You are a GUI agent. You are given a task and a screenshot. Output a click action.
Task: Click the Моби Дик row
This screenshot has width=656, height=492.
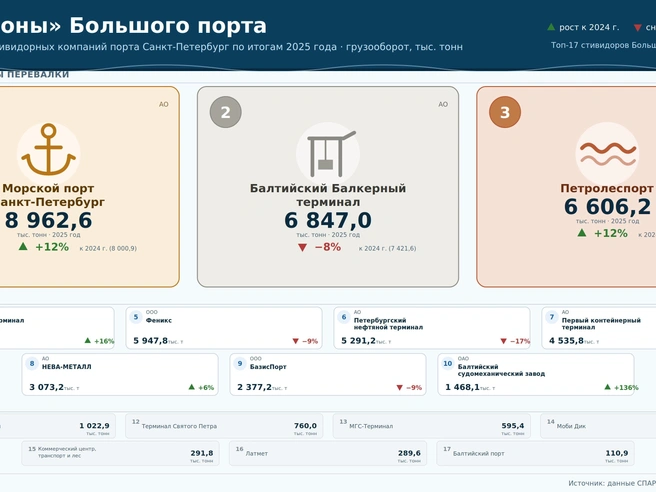pos(598,426)
